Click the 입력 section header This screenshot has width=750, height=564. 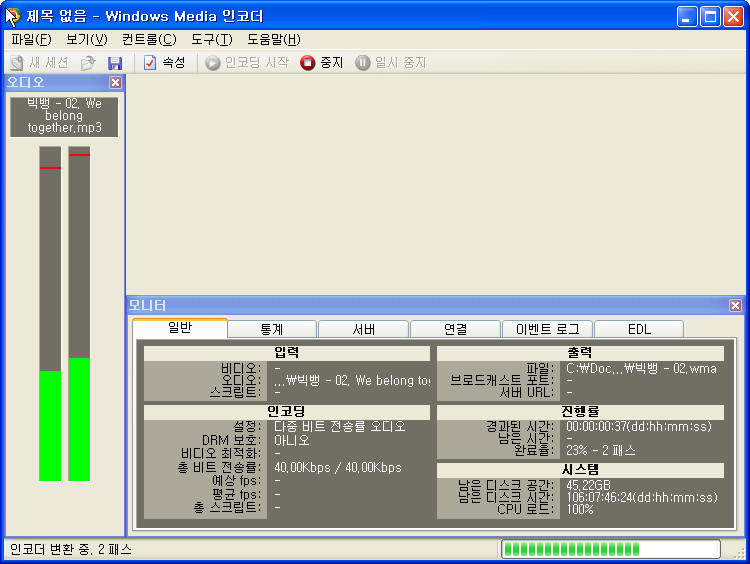287,353
